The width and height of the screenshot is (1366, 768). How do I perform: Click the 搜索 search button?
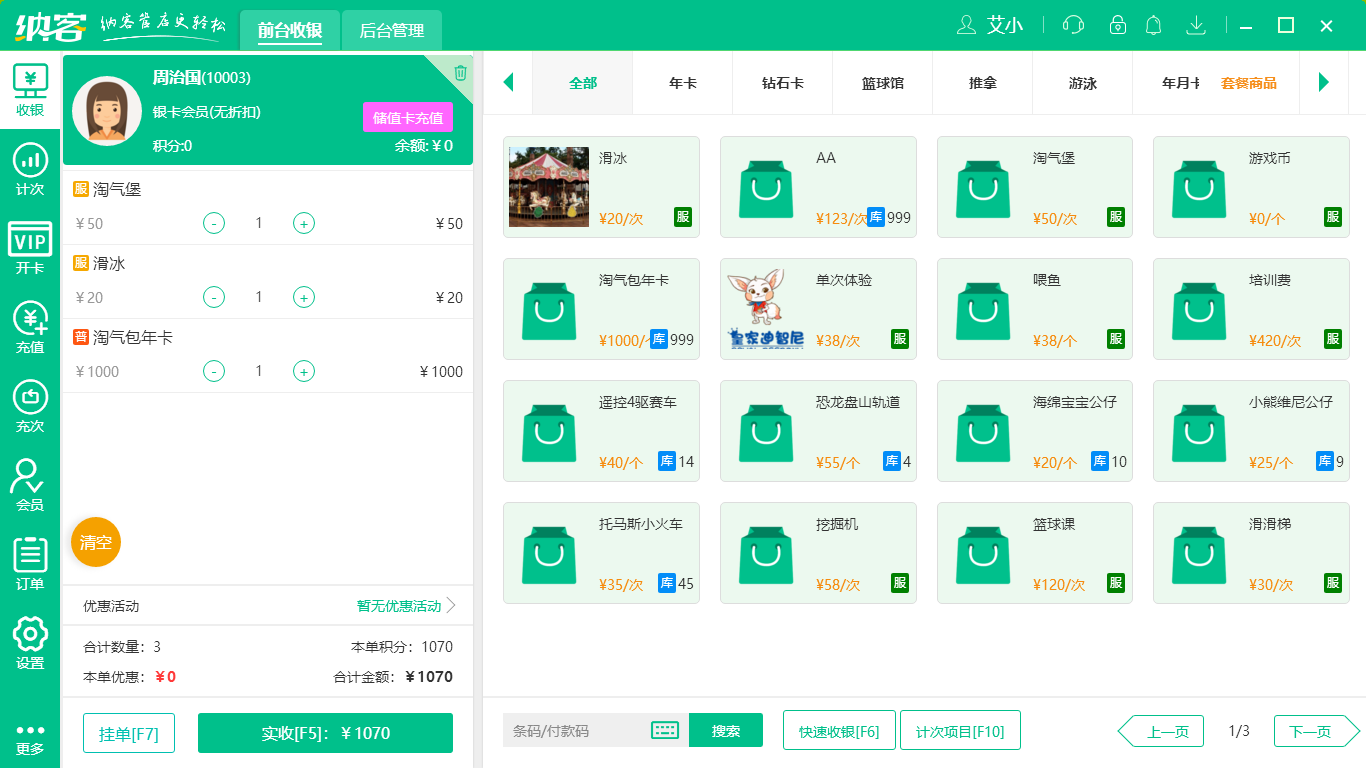pos(726,730)
